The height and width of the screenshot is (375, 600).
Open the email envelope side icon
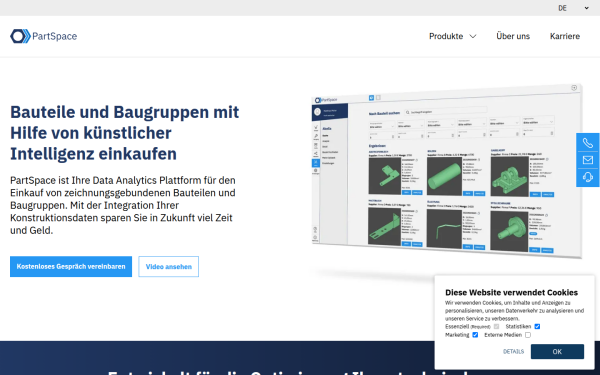pyautogui.click(x=588, y=160)
